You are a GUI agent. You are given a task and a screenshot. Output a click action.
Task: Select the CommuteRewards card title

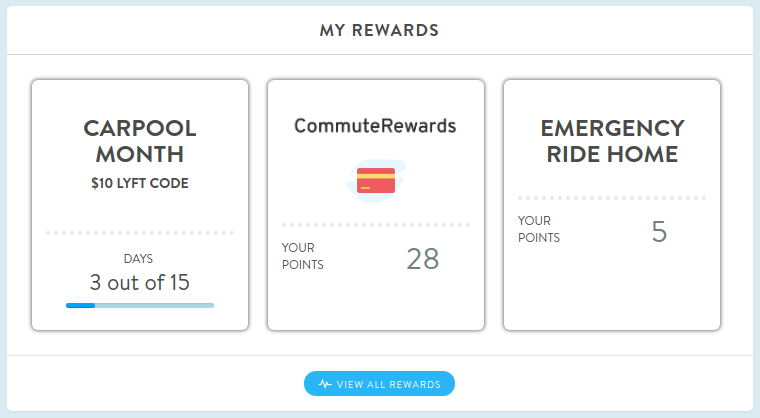tap(375, 126)
